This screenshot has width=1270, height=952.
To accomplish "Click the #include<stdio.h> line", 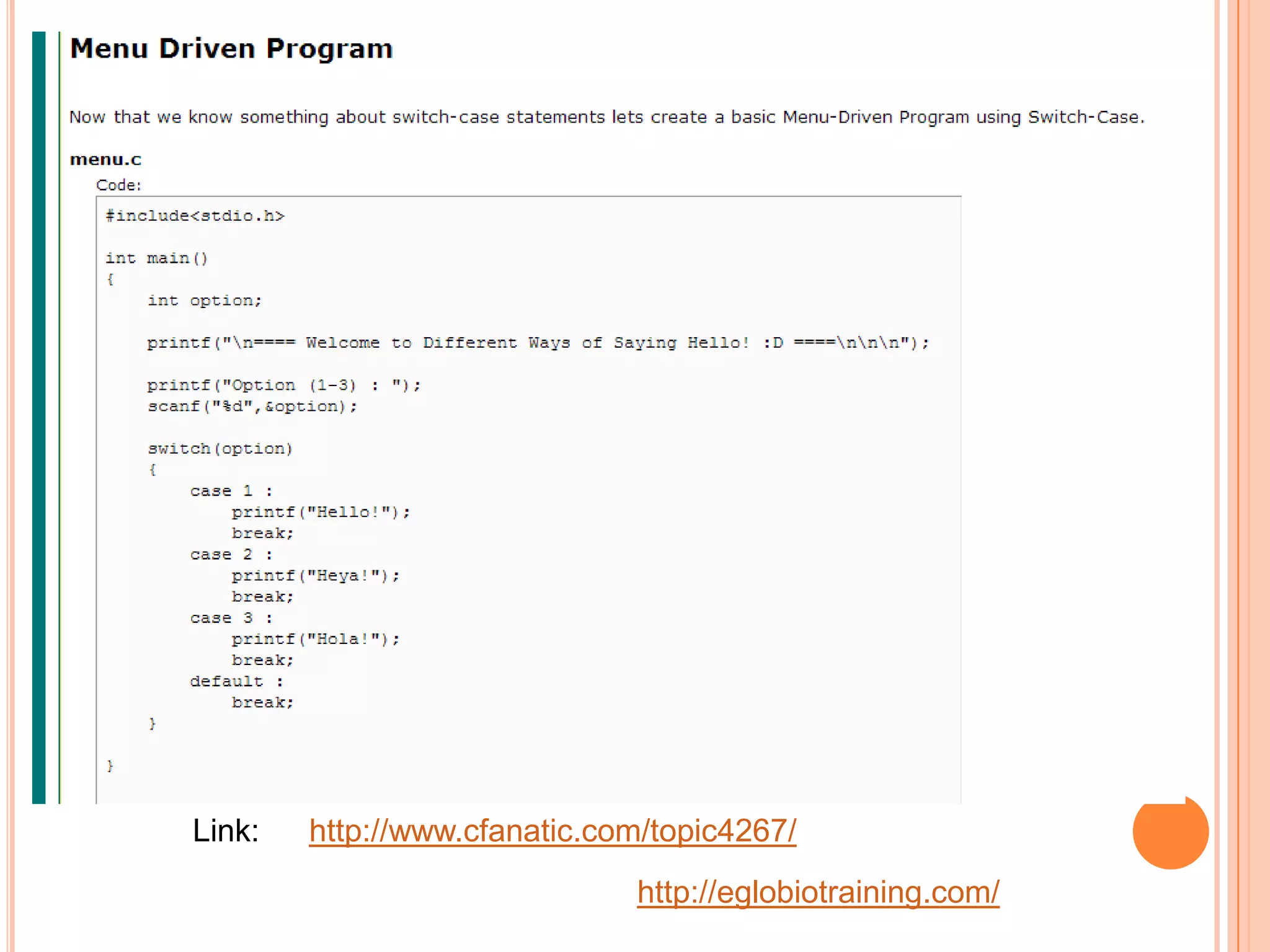I will point(195,216).
